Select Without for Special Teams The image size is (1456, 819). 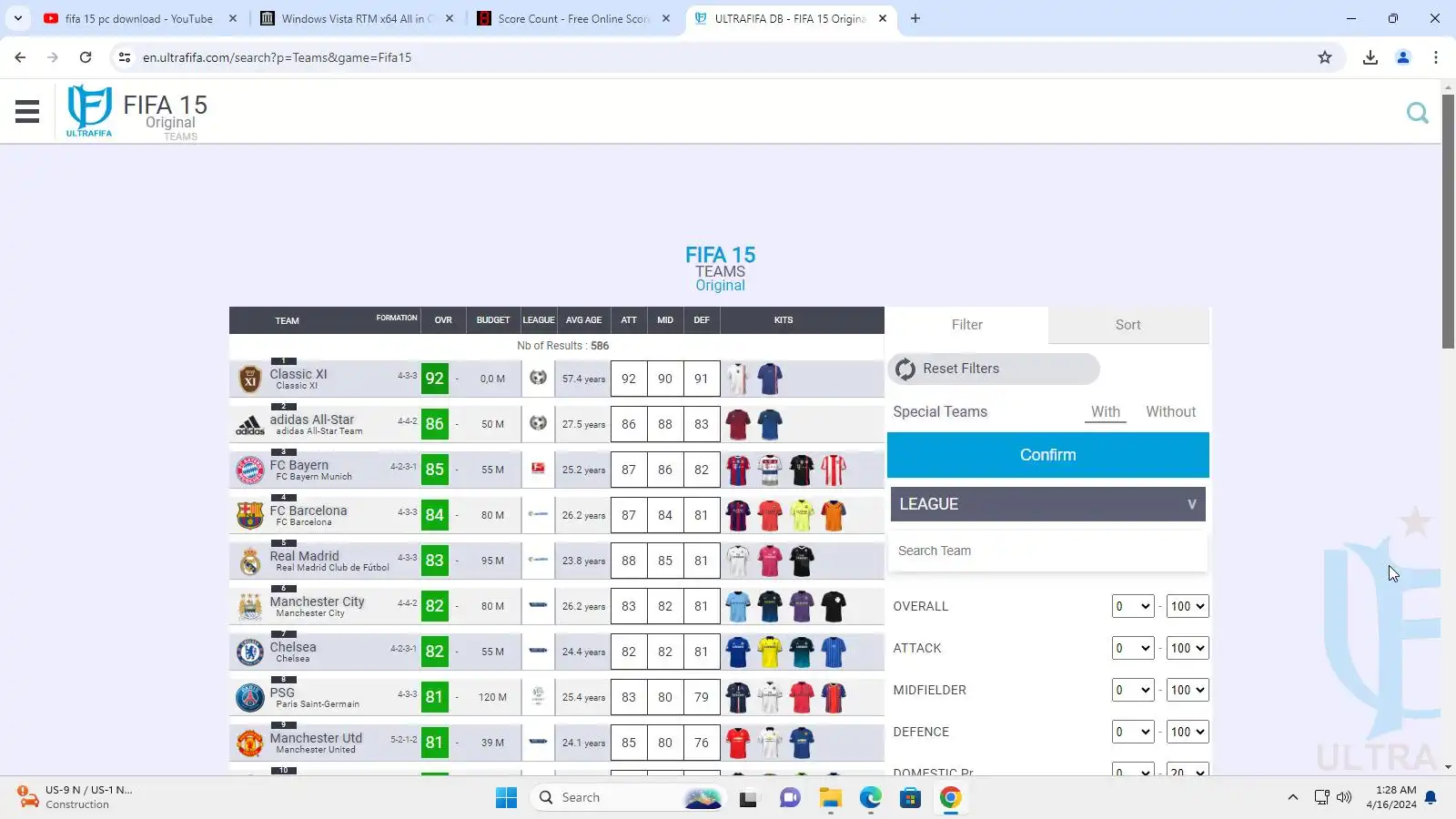coord(1170,412)
